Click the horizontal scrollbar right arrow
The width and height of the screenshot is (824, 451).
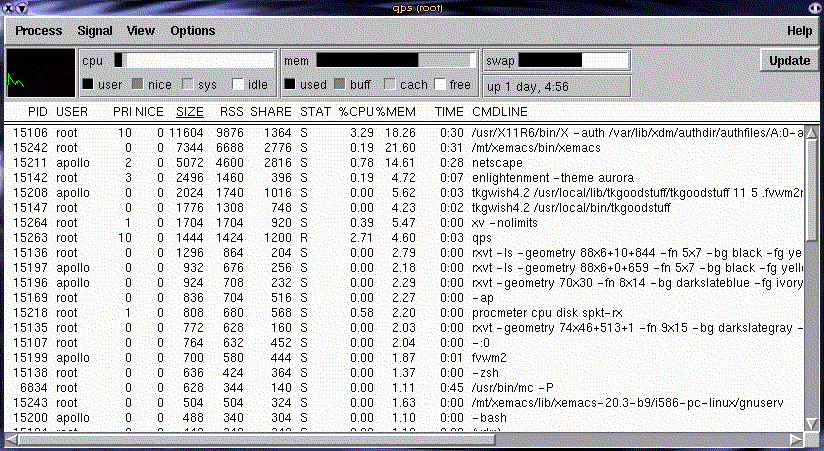[x=795, y=439]
